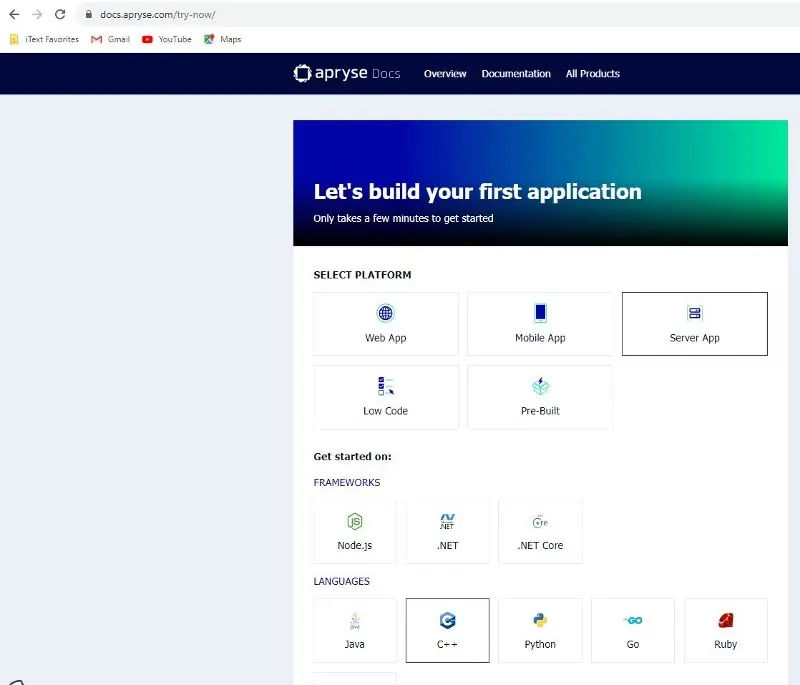
Task: Click the heading Let's build your first application
Action: pos(478,192)
